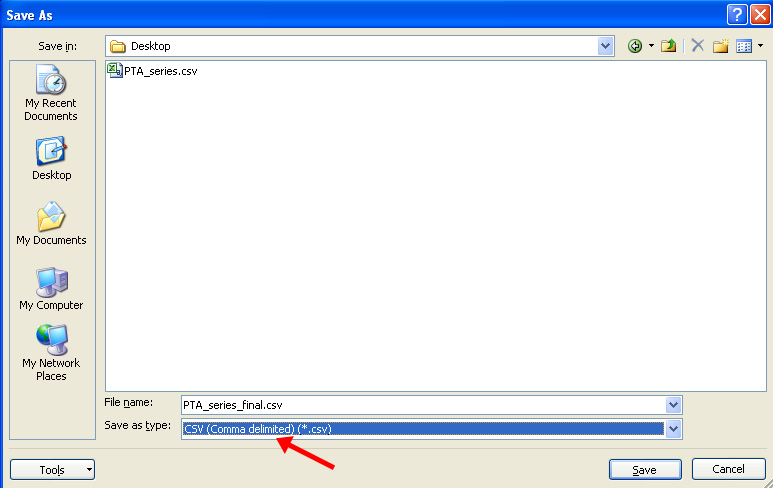Image resolution: width=773 pixels, height=488 pixels.
Task: Click the Back navigation arrow icon
Action: 635,46
